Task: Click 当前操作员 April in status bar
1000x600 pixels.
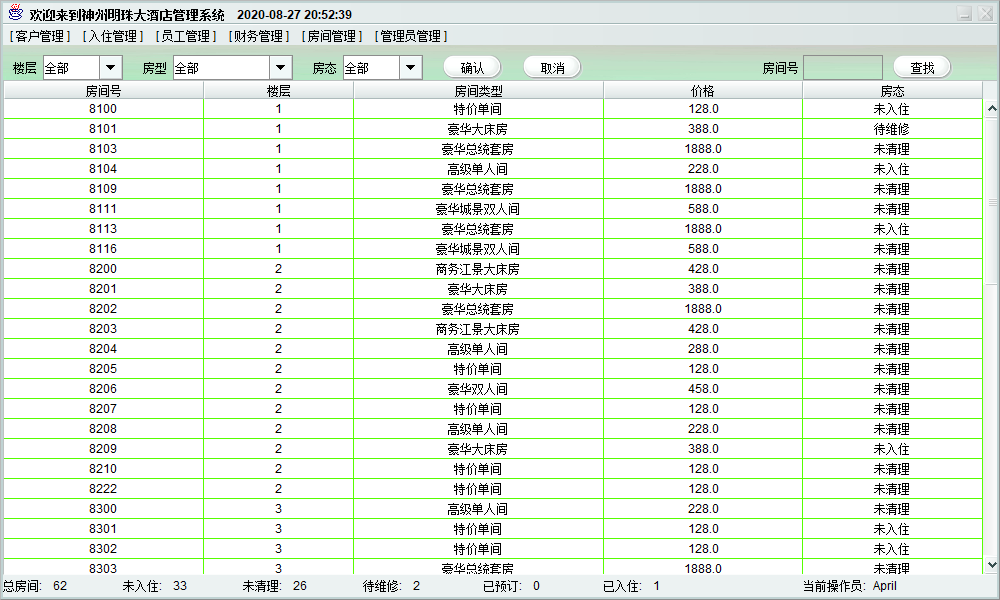Action: pos(849,585)
